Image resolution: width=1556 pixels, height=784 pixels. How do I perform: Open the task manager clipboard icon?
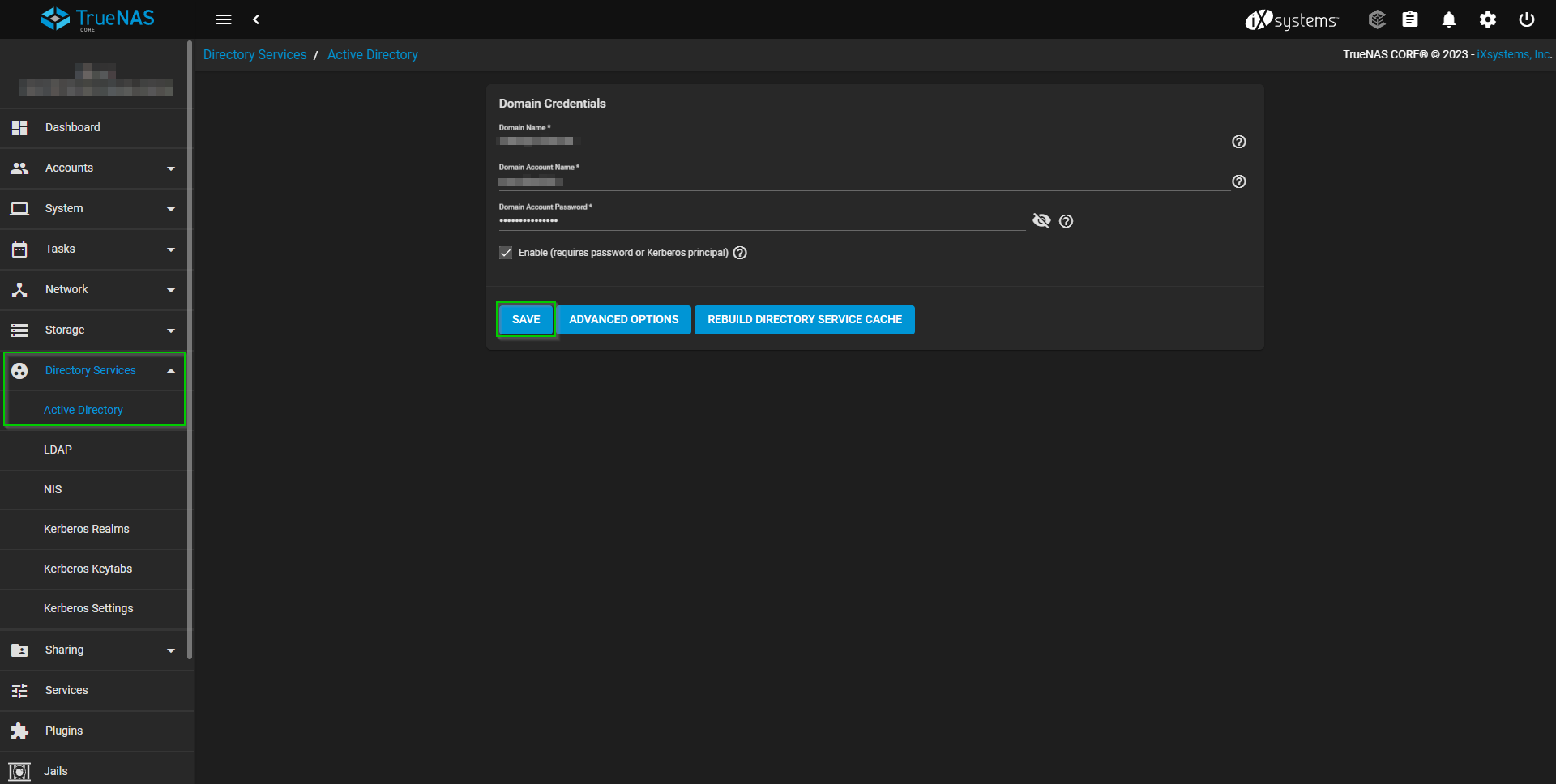click(x=1410, y=19)
